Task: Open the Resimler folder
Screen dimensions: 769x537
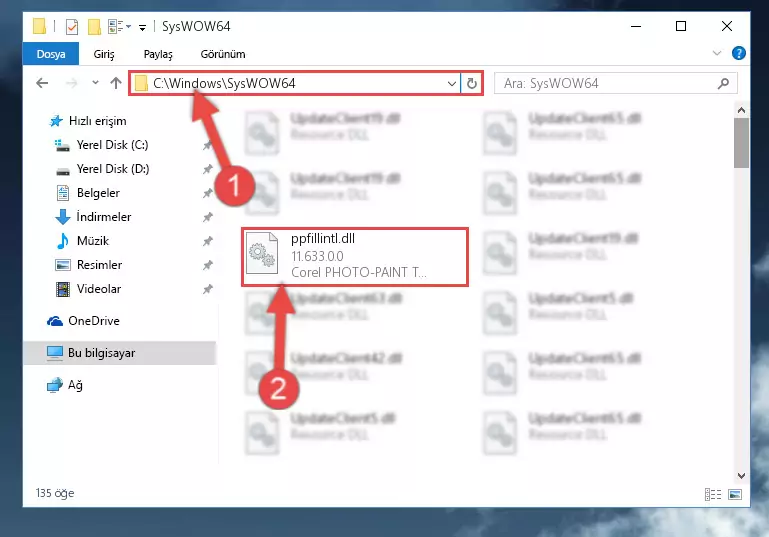Action: [x=99, y=265]
